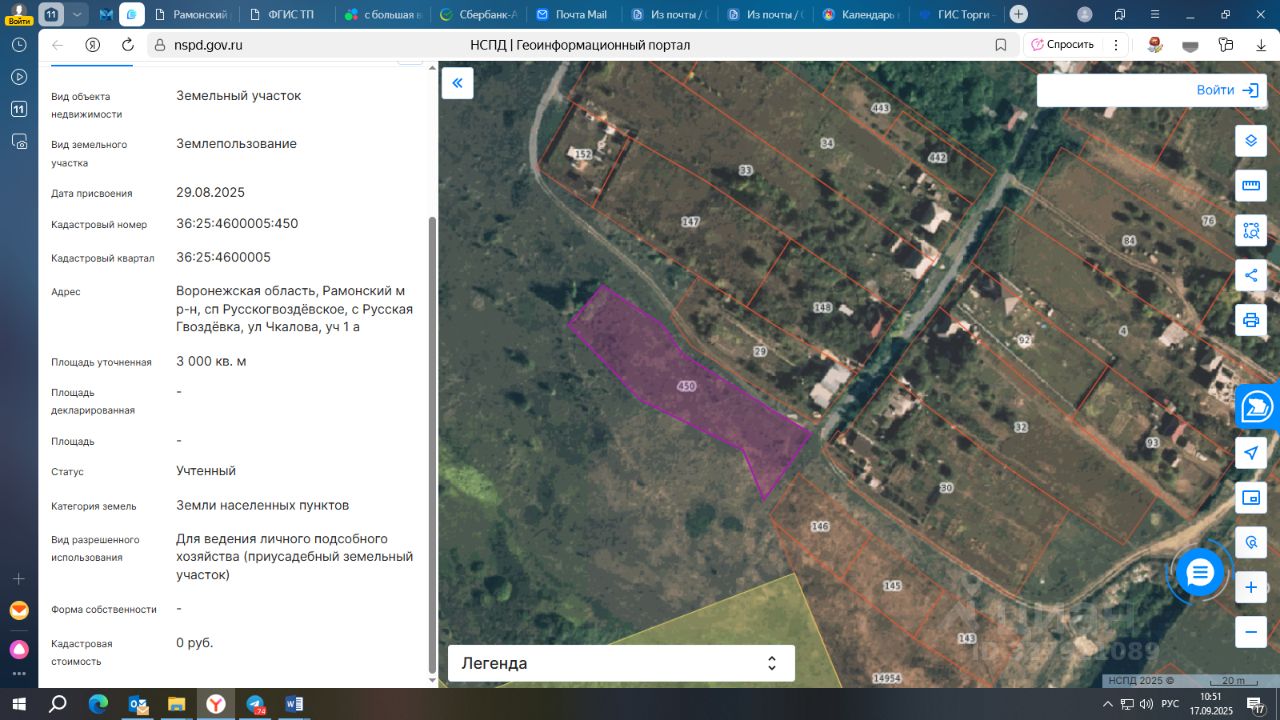Click the date value 29.08.2025
The image size is (1280, 720).
click(x=210, y=192)
